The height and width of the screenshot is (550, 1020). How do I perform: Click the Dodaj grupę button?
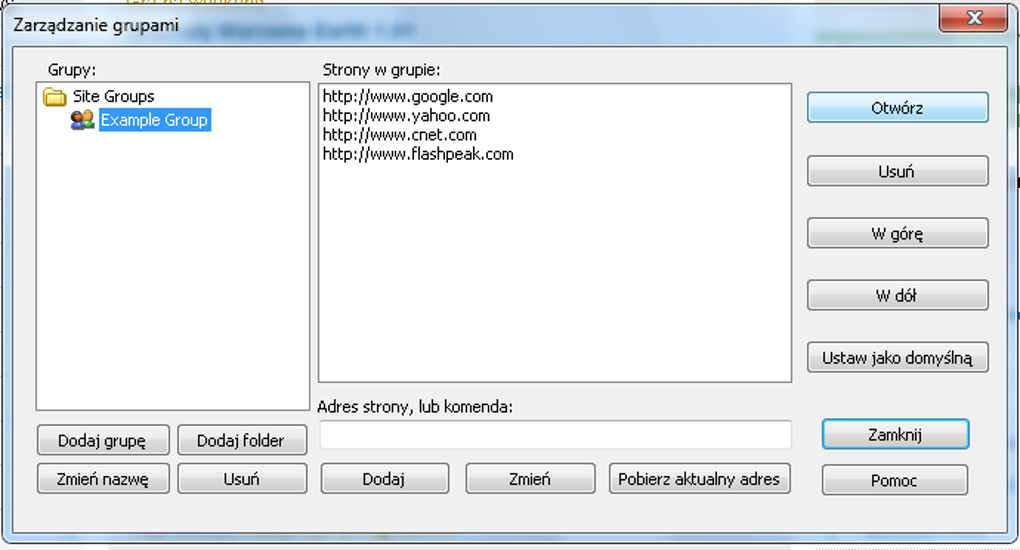103,441
